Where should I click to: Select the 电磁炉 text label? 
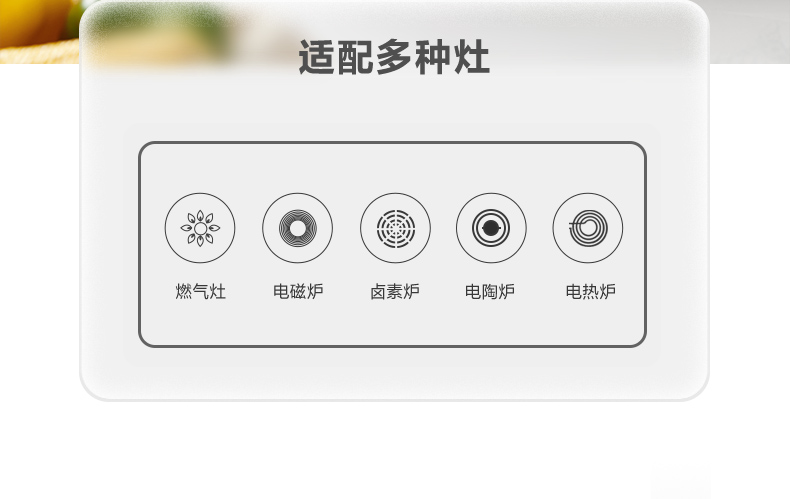coord(298,291)
